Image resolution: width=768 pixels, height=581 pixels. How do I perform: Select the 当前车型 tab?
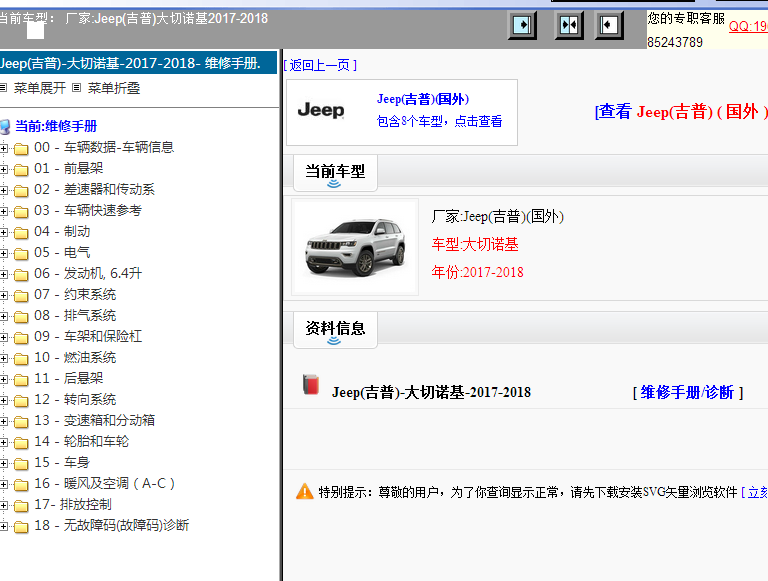[335, 172]
